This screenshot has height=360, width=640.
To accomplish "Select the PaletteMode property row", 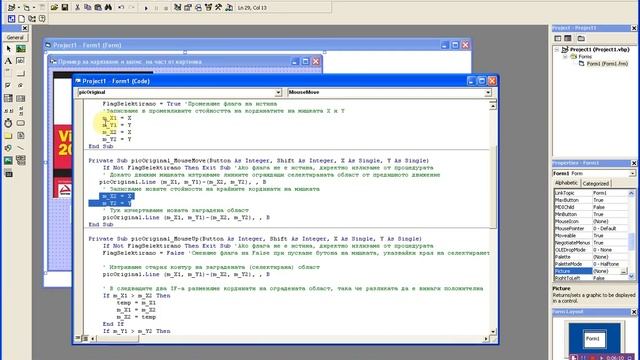I will 591,264.
